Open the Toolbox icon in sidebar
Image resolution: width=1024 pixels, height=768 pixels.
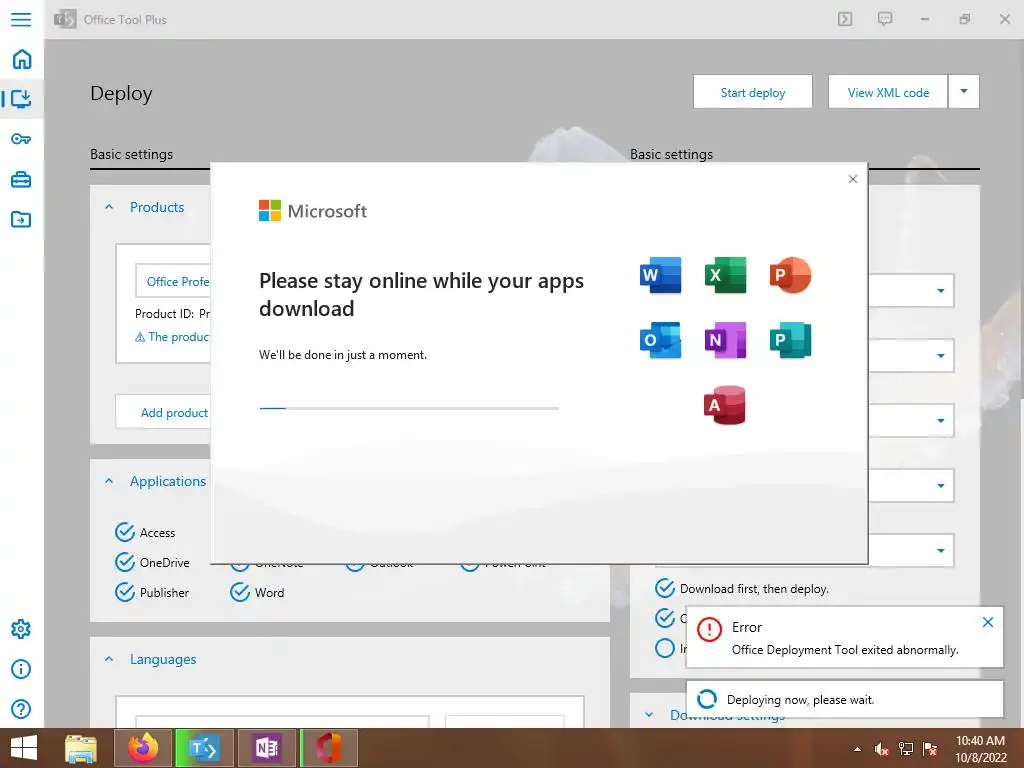[21, 179]
